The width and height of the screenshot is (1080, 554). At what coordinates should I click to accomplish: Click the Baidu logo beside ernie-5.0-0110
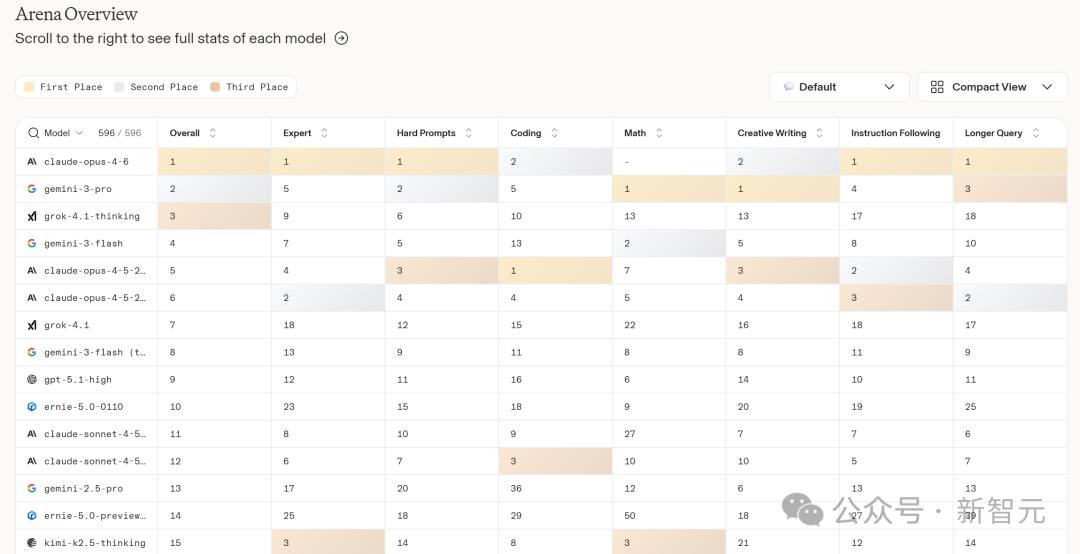pyautogui.click(x=32, y=407)
